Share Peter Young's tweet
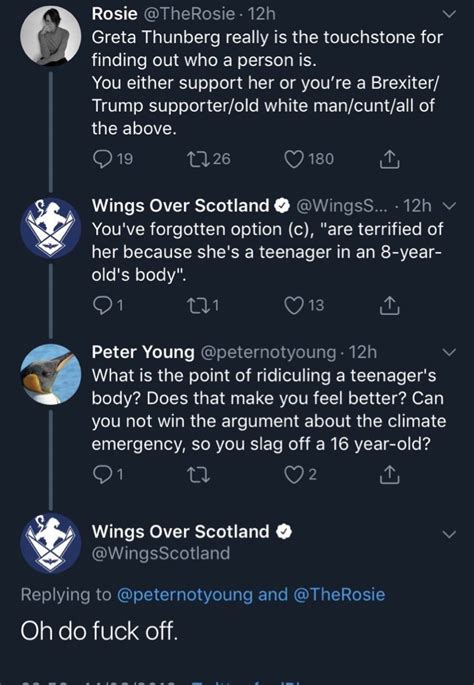Image resolution: width=474 pixels, height=685 pixels. [x=389, y=475]
